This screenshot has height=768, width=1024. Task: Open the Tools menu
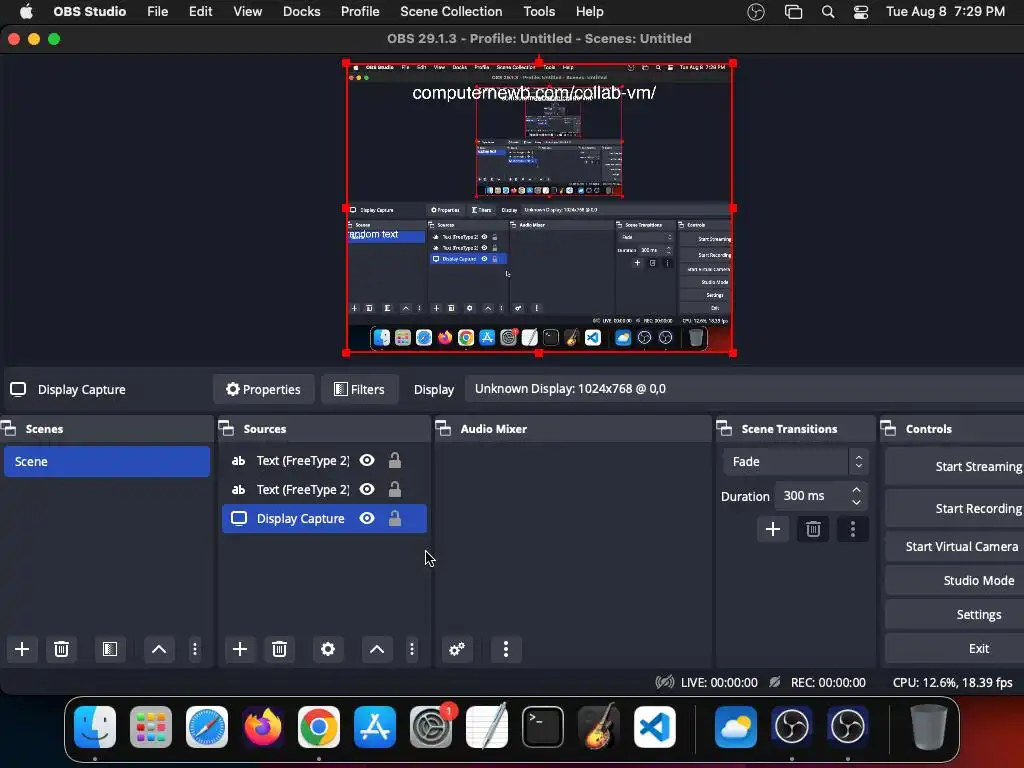pos(539,12)
